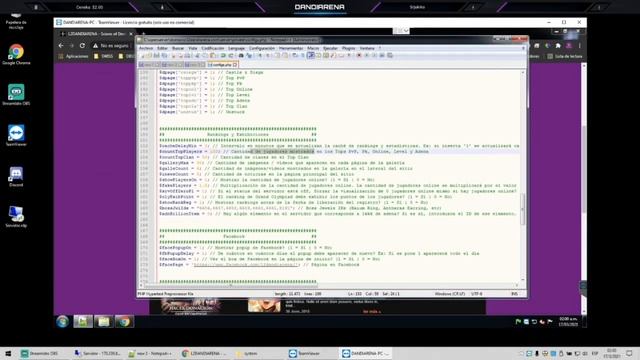Image resolution: width=640 pixels, height=360 pixels.
Task: Open Google Chrome desktop shortcut
Action: click(16, 55)
